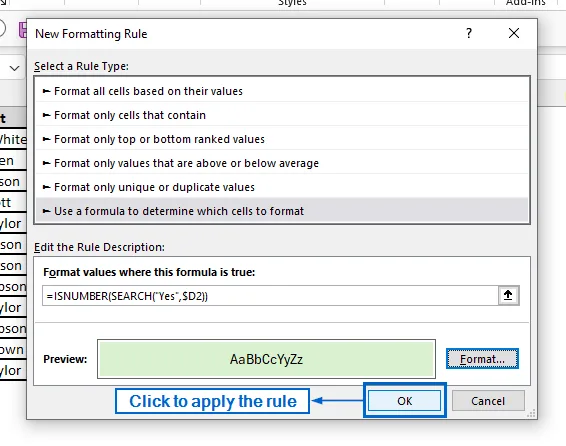
Task: Close the New Formatting Rule dialog
Action: [514, 33]
